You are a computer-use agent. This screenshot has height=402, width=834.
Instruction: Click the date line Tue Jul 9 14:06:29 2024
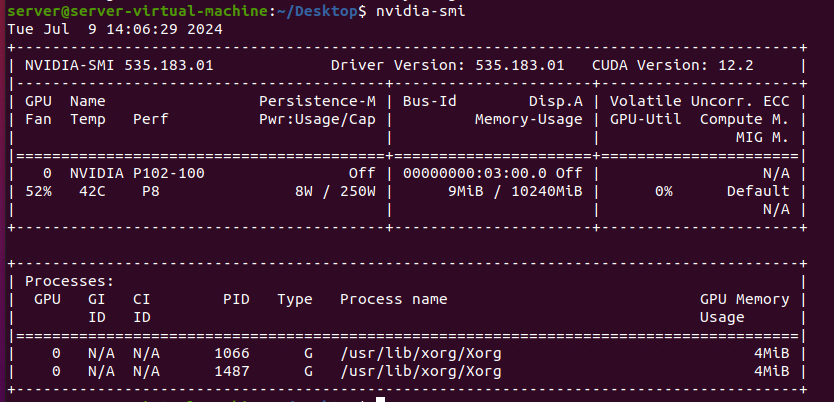click(115, 29)
